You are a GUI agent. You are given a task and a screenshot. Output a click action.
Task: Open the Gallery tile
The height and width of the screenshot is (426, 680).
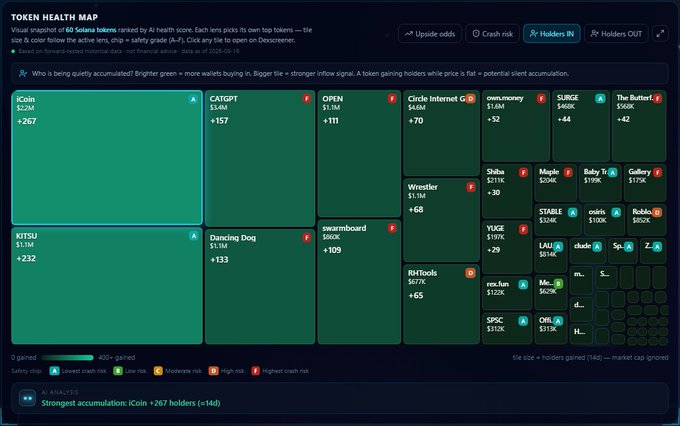point(645,182)
